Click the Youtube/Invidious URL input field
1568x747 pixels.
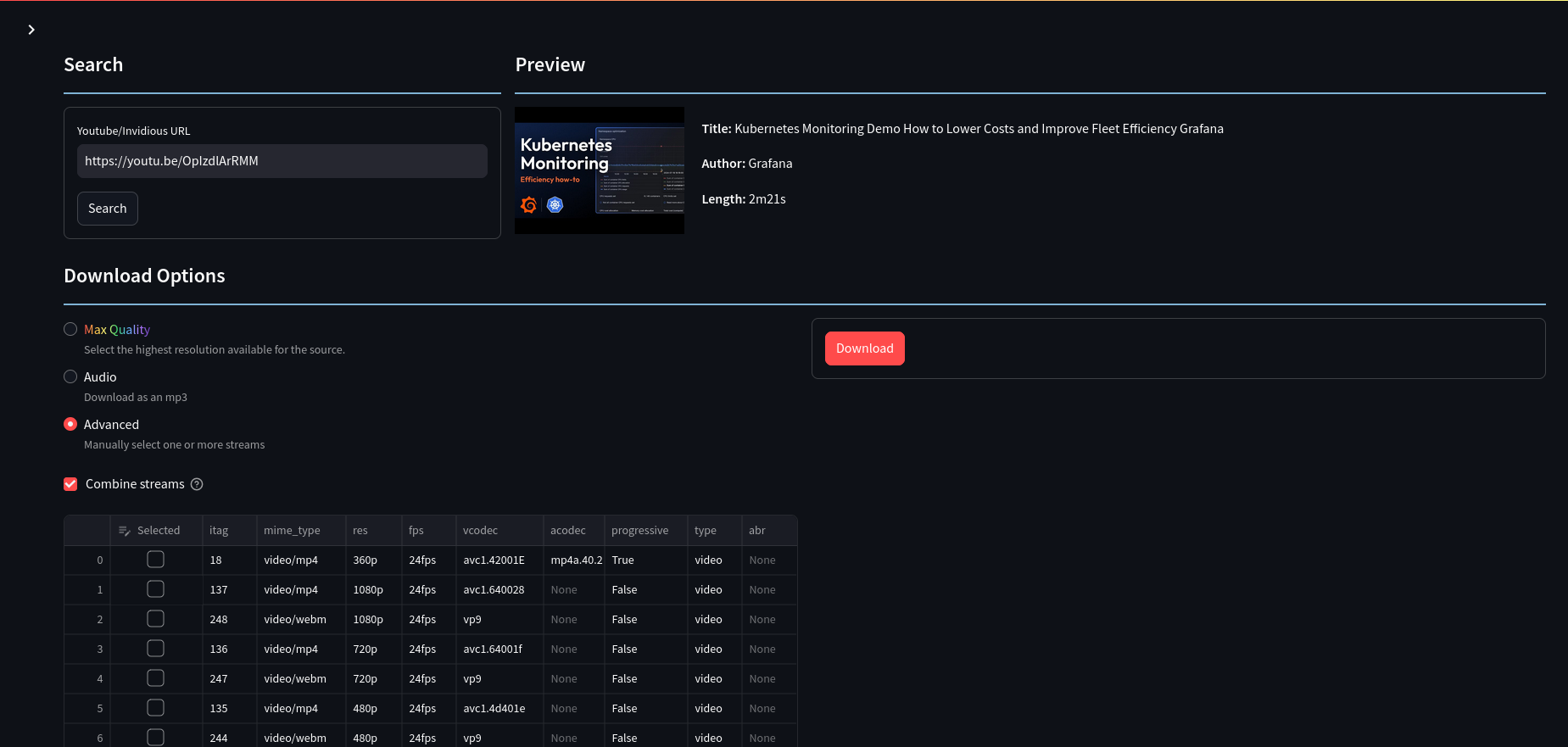click(282, 161)
